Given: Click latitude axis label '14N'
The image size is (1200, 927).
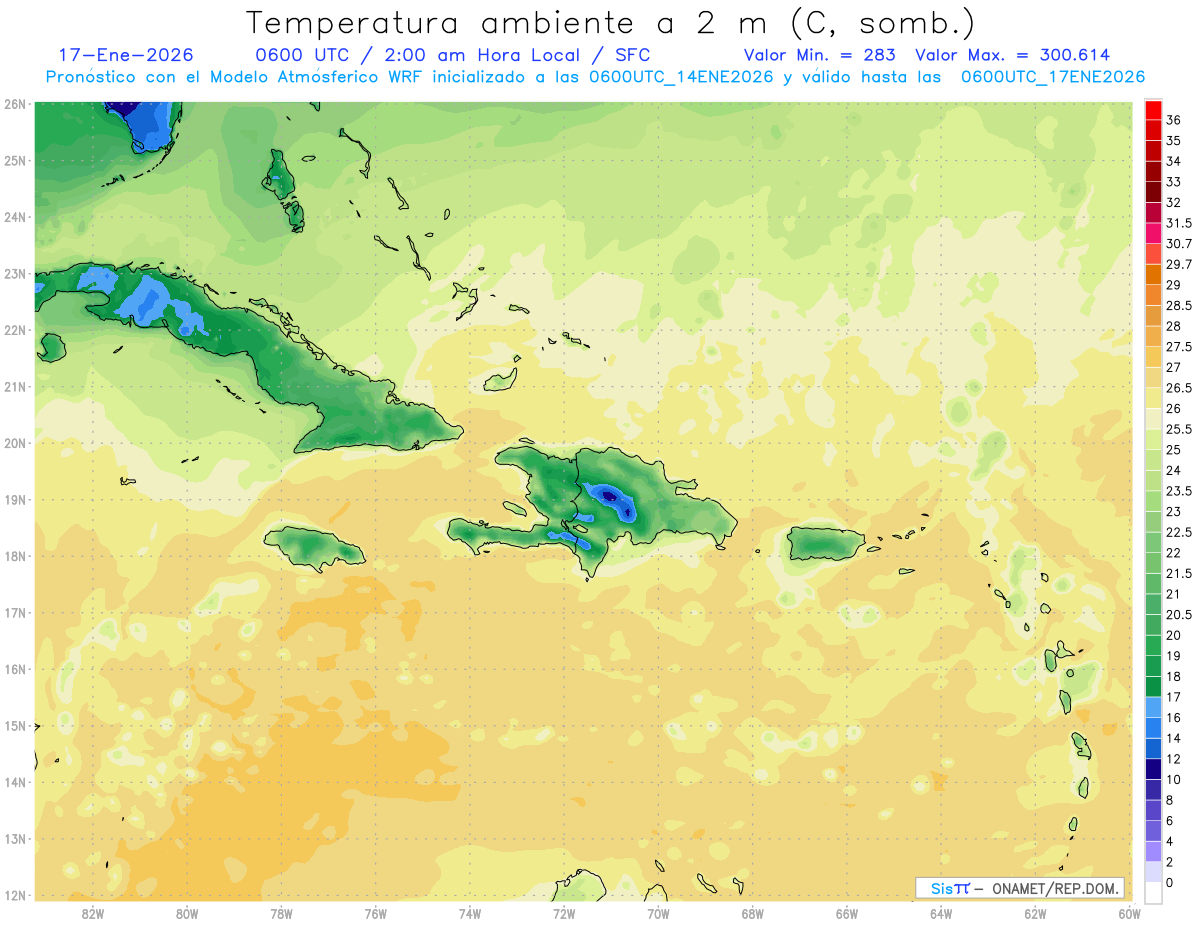Looking at the screenshot, I should [x=15, y=782].
